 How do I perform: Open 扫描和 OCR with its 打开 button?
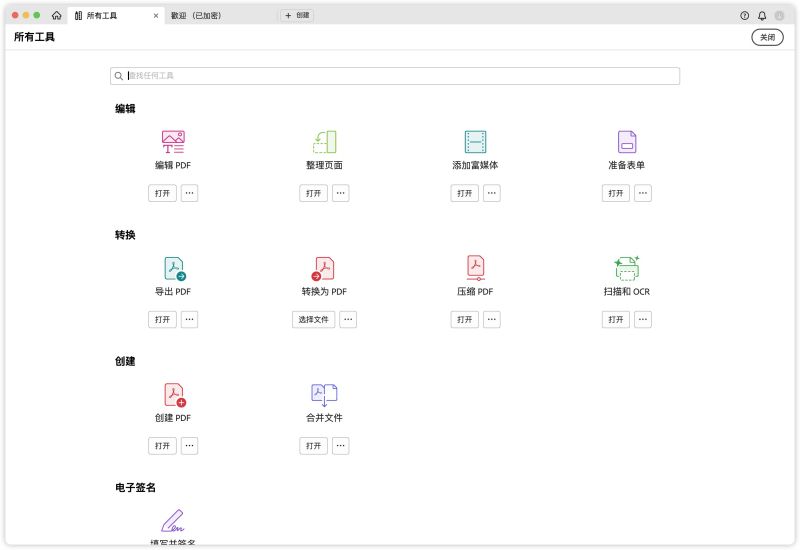616,319
